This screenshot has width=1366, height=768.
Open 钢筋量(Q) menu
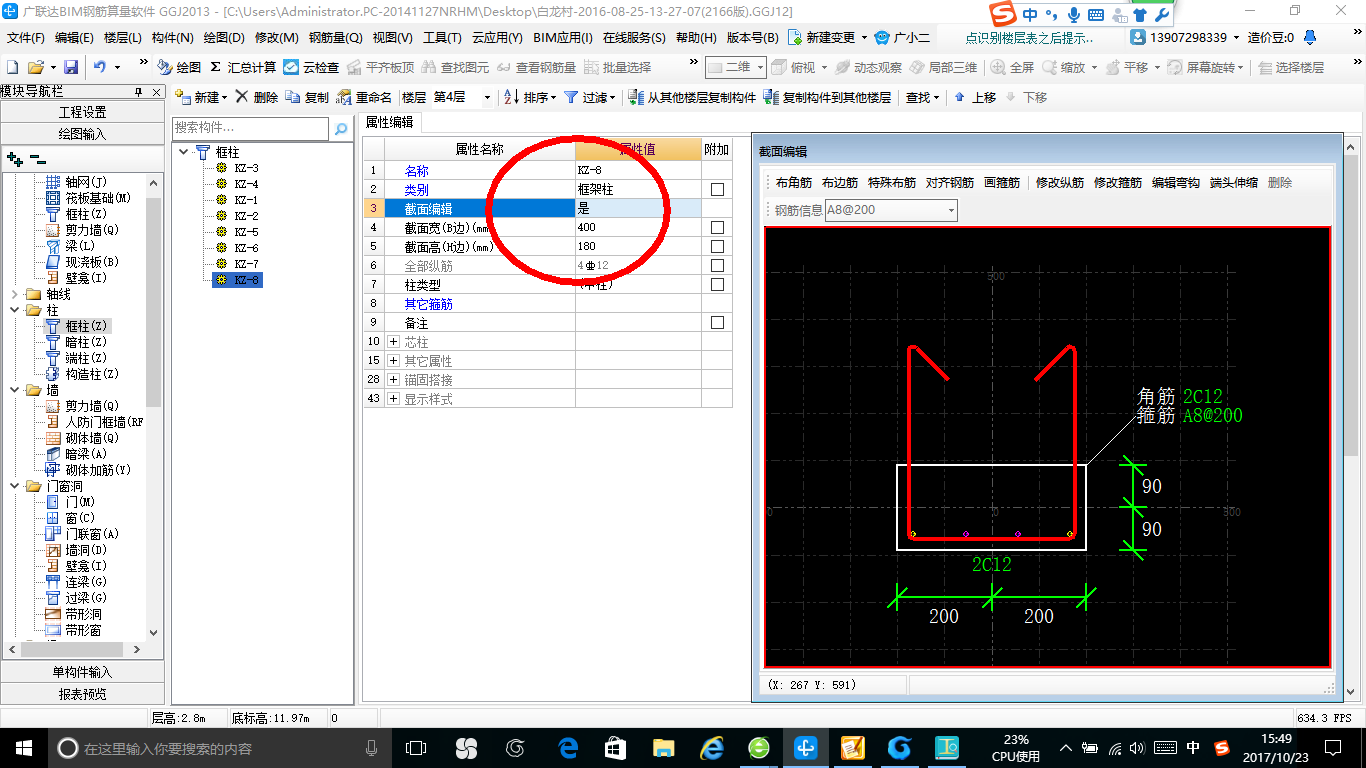point(336,37)
